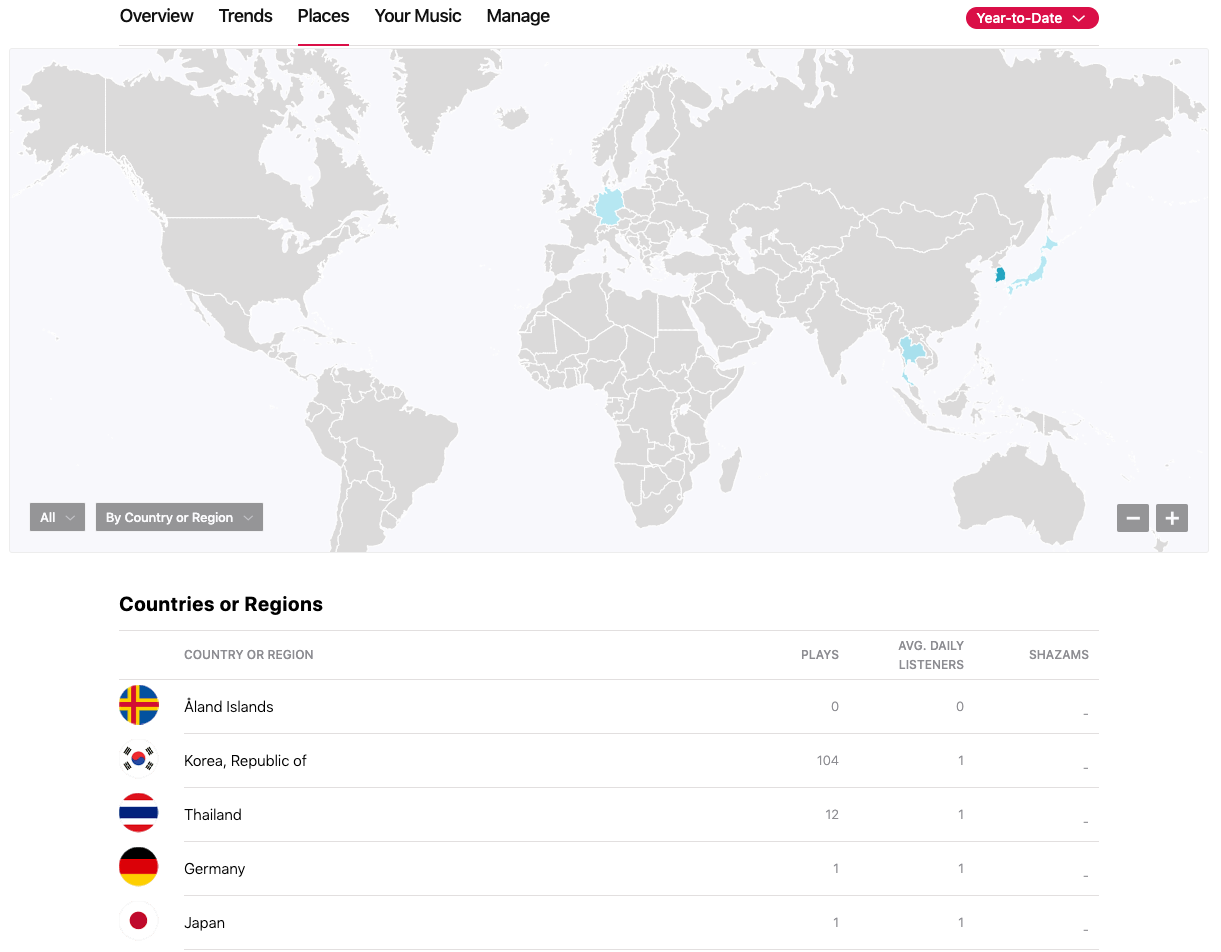The image size is (1221, 952).
Task: Click the South Korea flag icon
Action: [139, 760]
